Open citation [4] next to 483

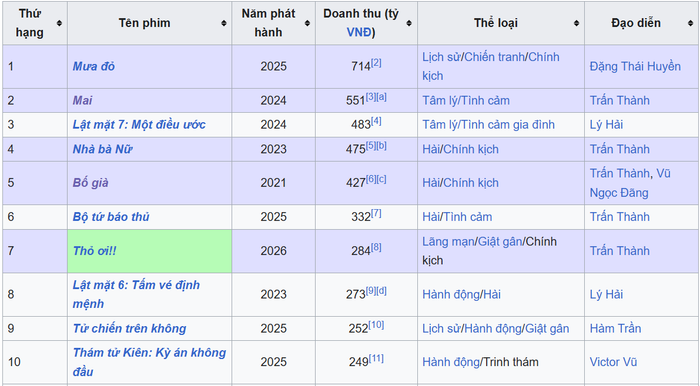376,121
